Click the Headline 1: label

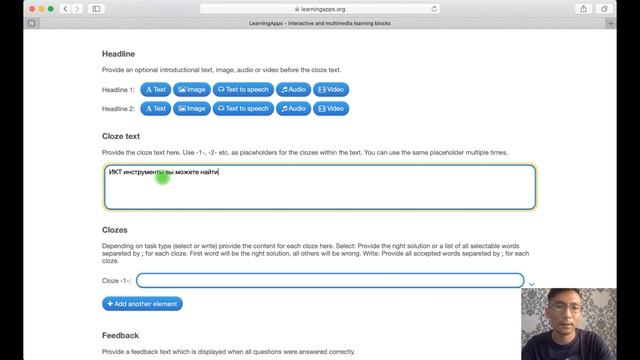coord(118,90)
